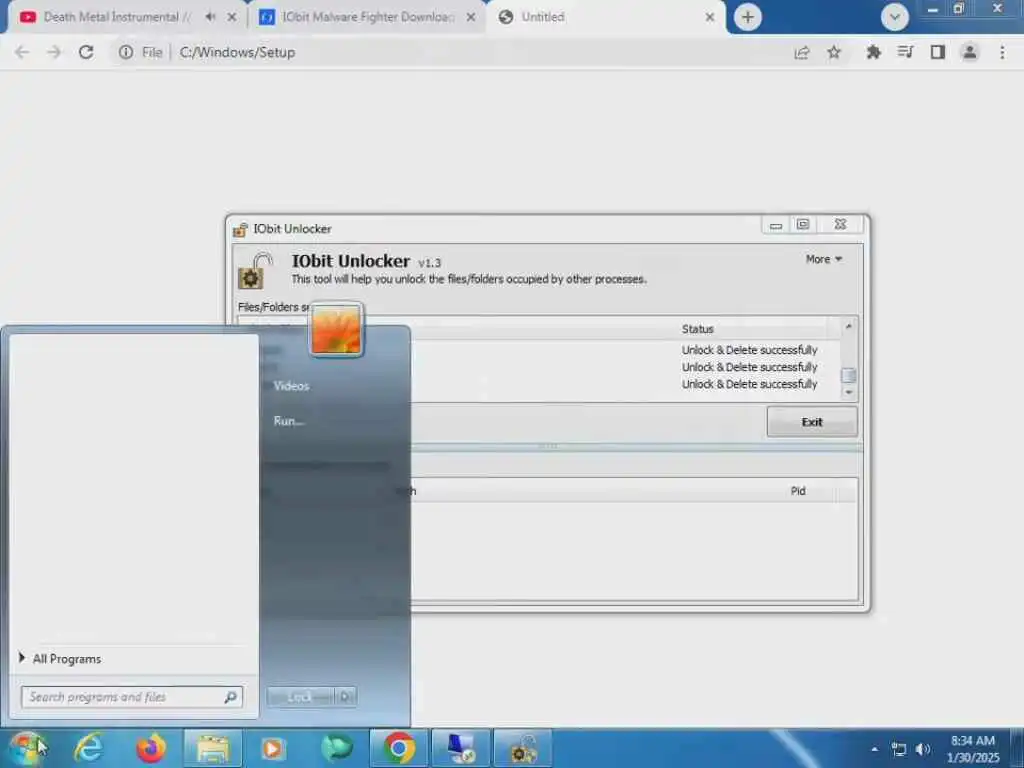Open the site info icon beside File

click(x=125, y=52)
